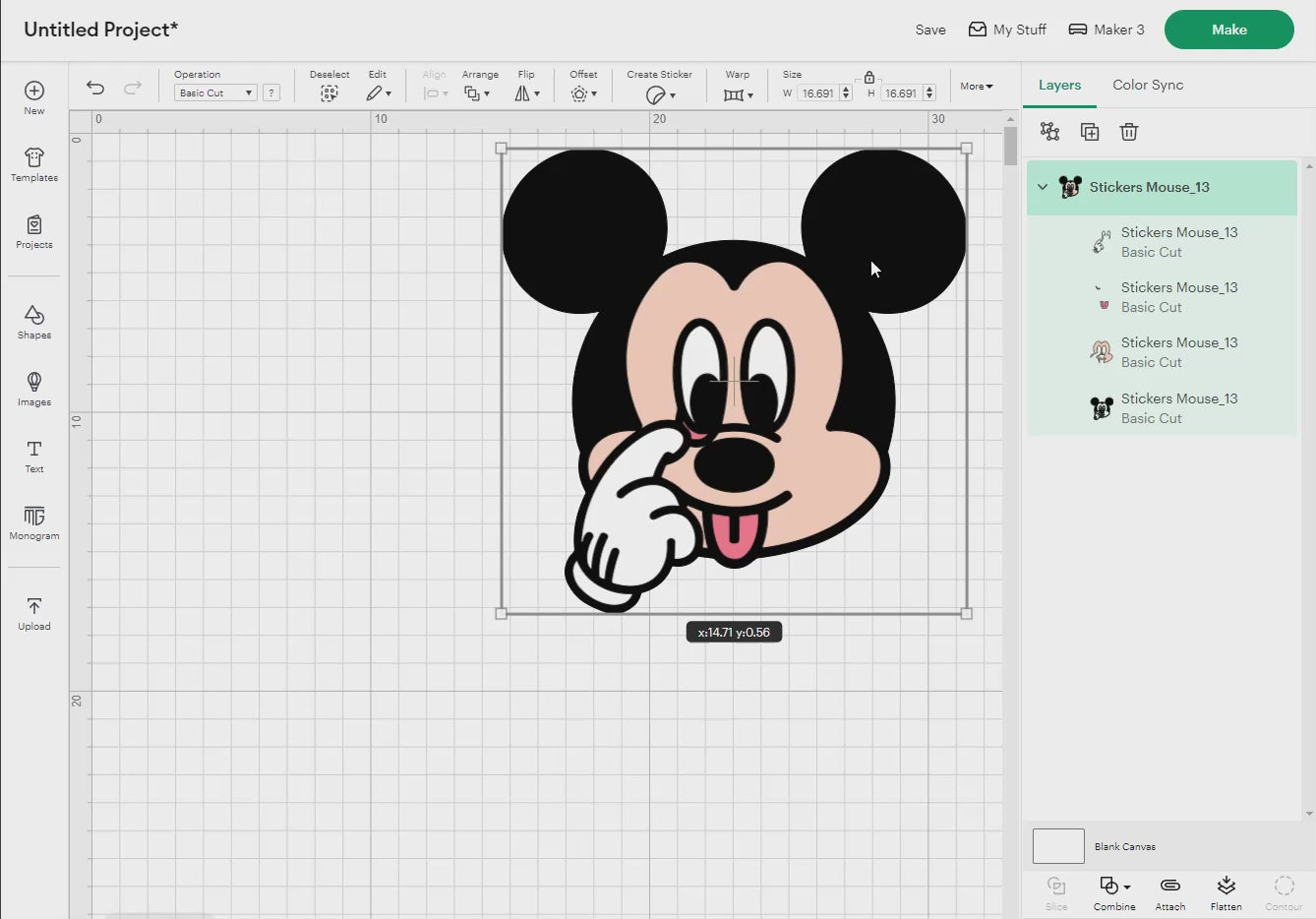Select the tongue layer row

pos(1162,297)
